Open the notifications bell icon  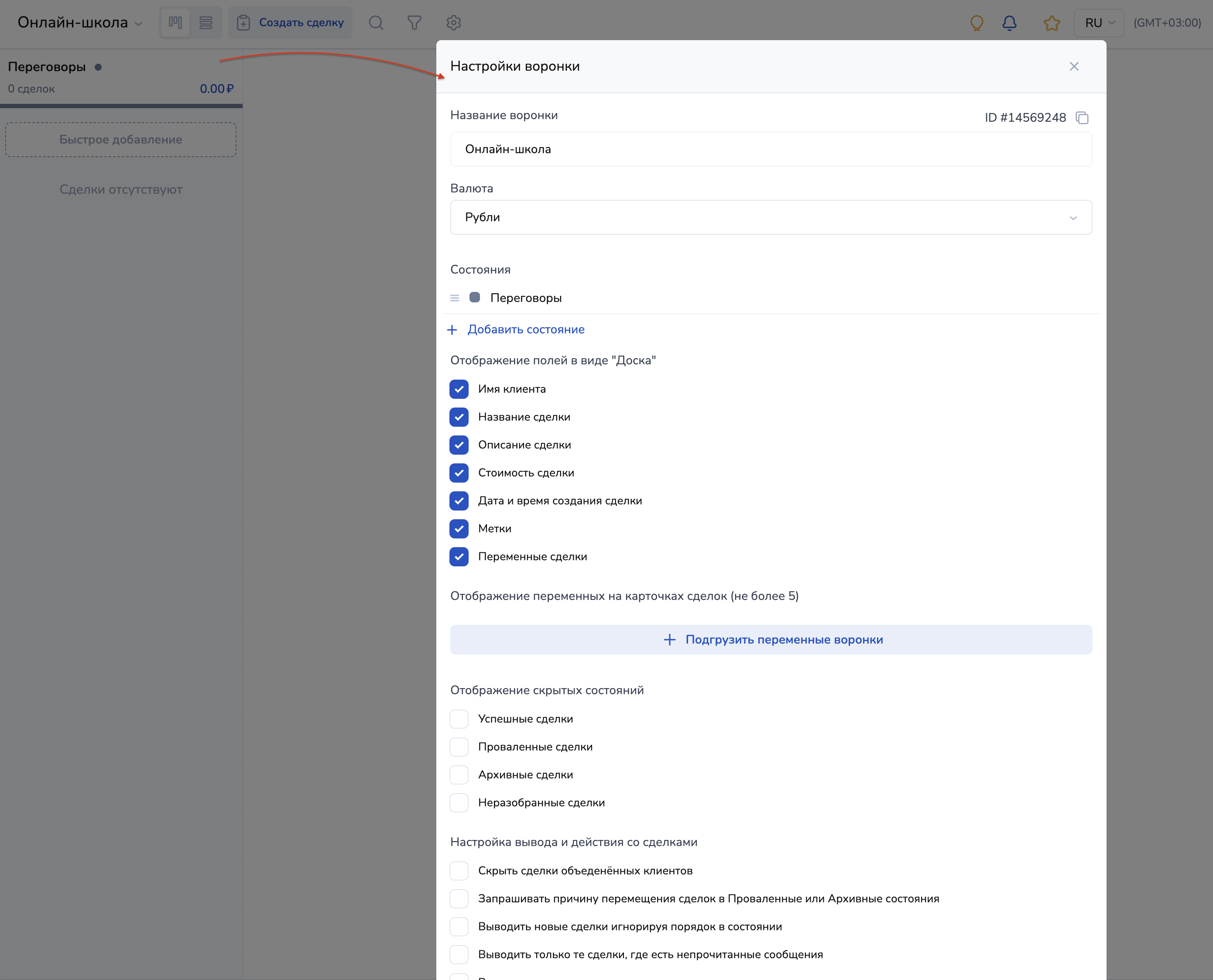pyautogui.click(x=1009, y=23)
